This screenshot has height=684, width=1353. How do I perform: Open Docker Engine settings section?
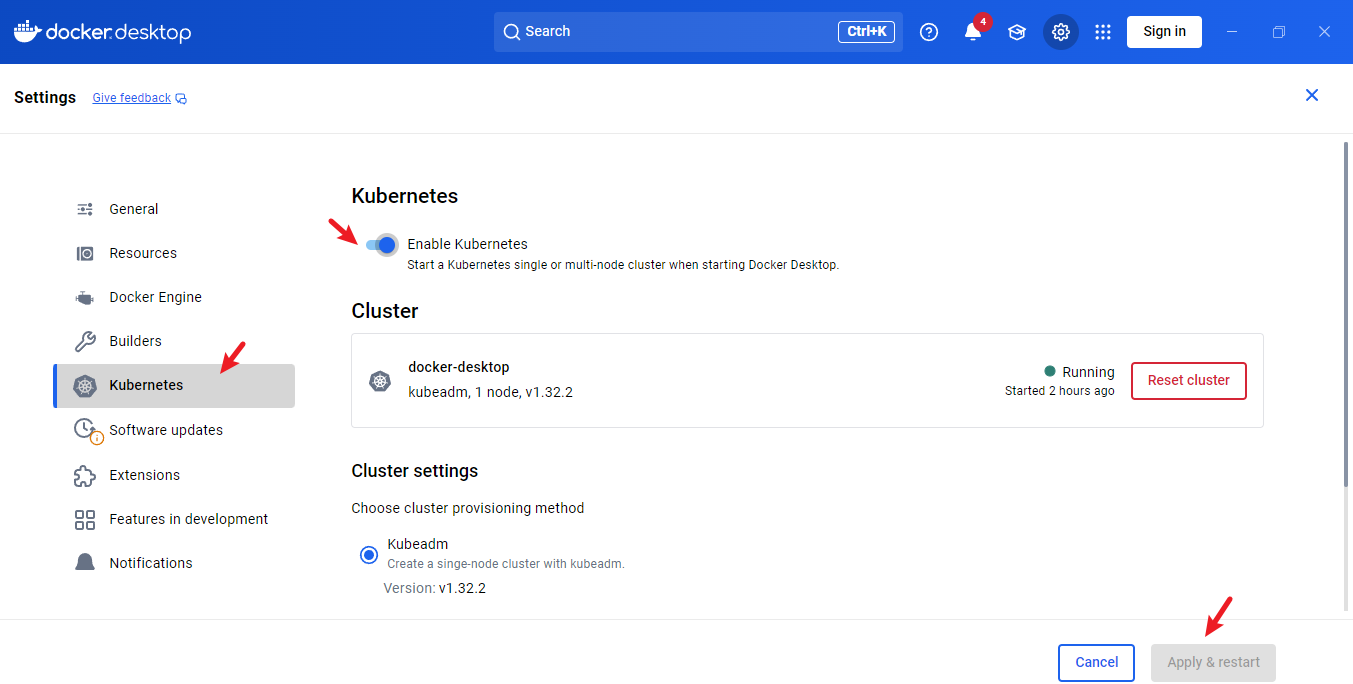pos(174,297)
